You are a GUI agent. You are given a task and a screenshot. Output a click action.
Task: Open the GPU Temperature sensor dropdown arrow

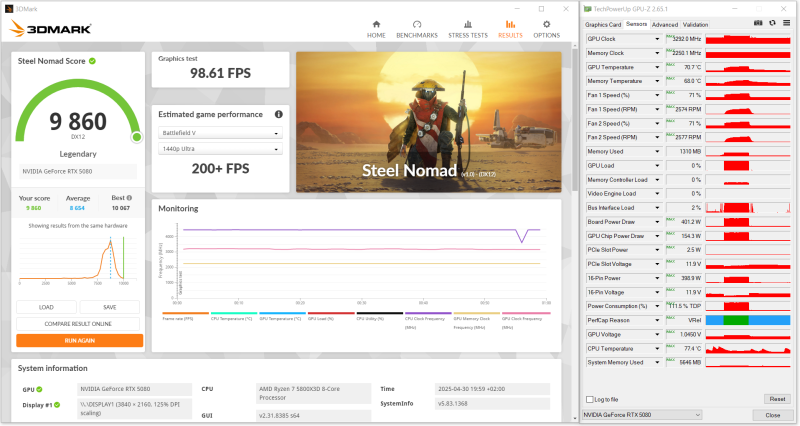click(x=657, y=67)
